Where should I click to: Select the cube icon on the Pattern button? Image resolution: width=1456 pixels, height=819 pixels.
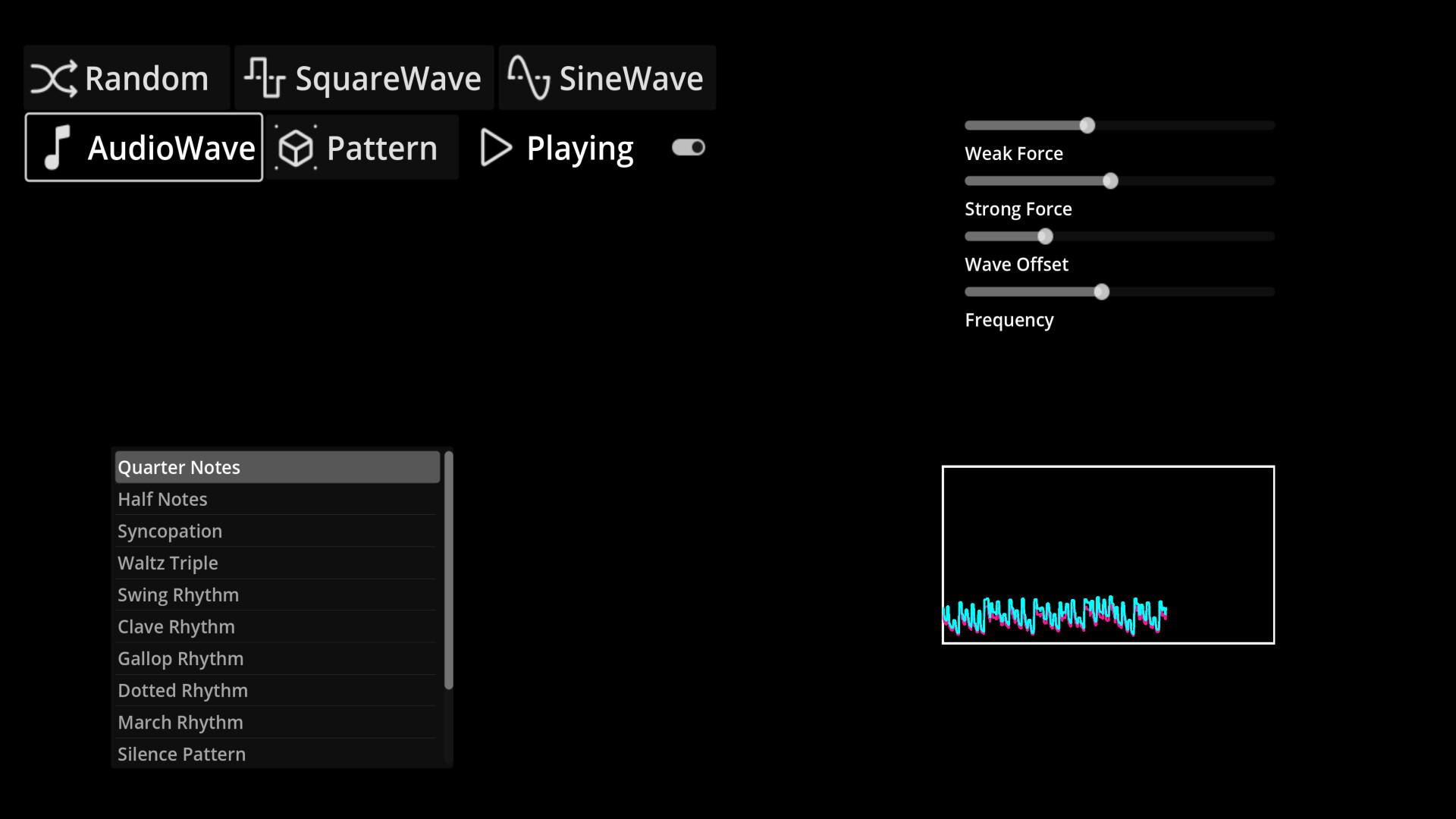[296, 147]
